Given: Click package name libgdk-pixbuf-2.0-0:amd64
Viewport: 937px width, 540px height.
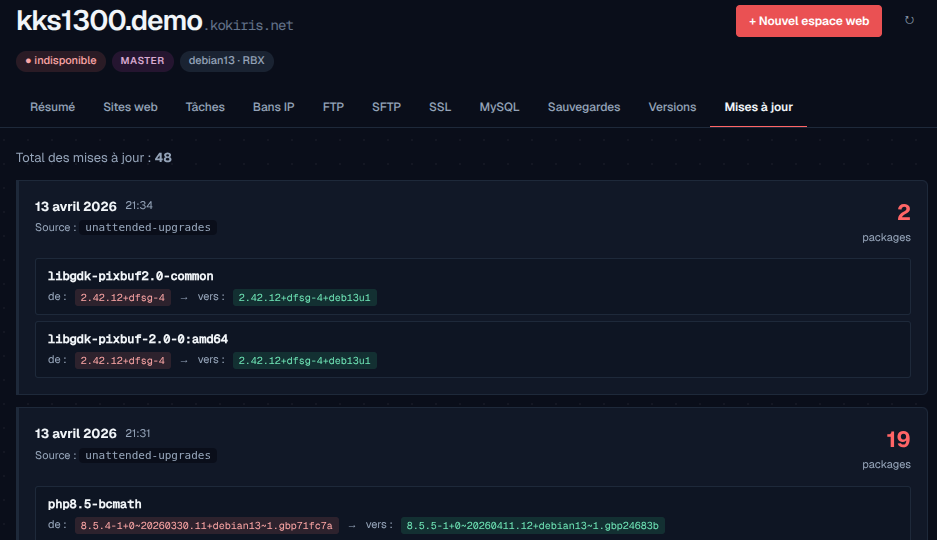Looking at the screenshot, I should tap(138, 339).
